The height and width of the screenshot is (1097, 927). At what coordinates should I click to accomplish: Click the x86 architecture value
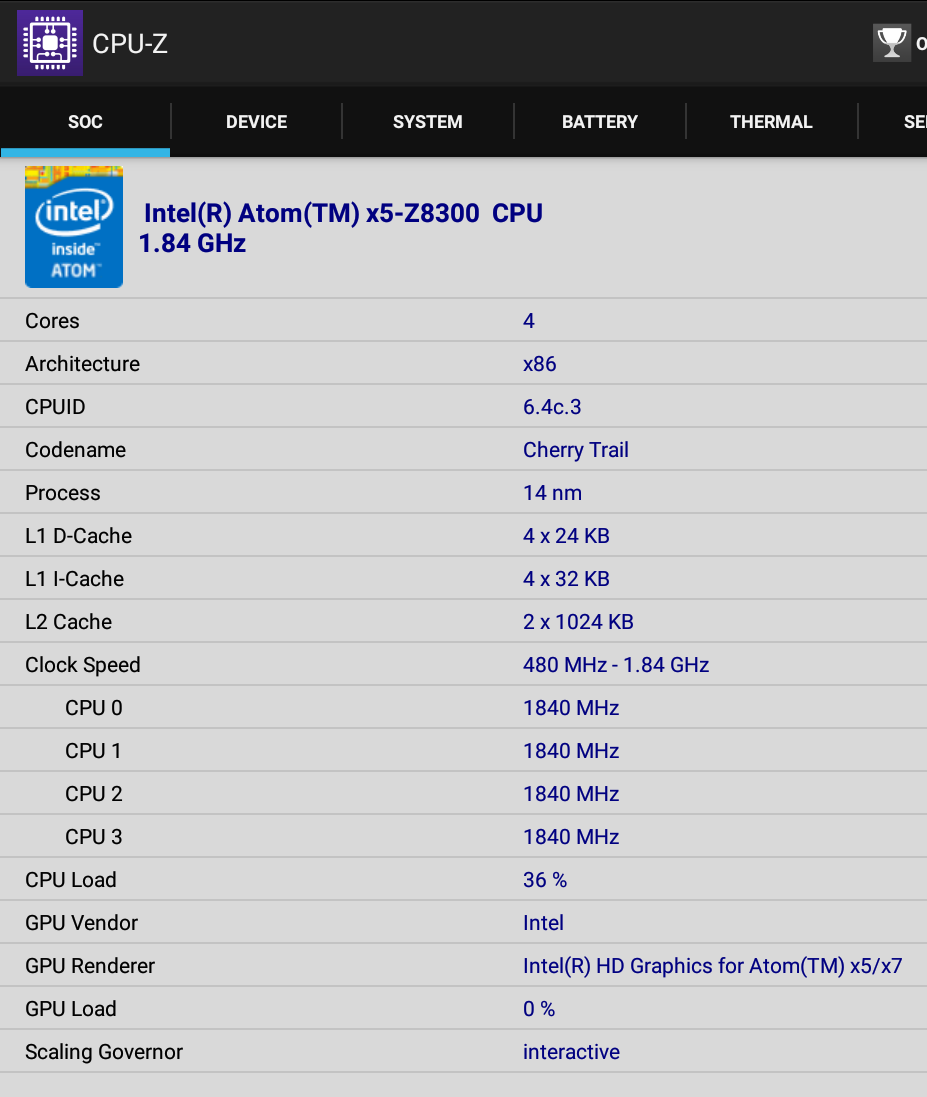coord(539,364)
